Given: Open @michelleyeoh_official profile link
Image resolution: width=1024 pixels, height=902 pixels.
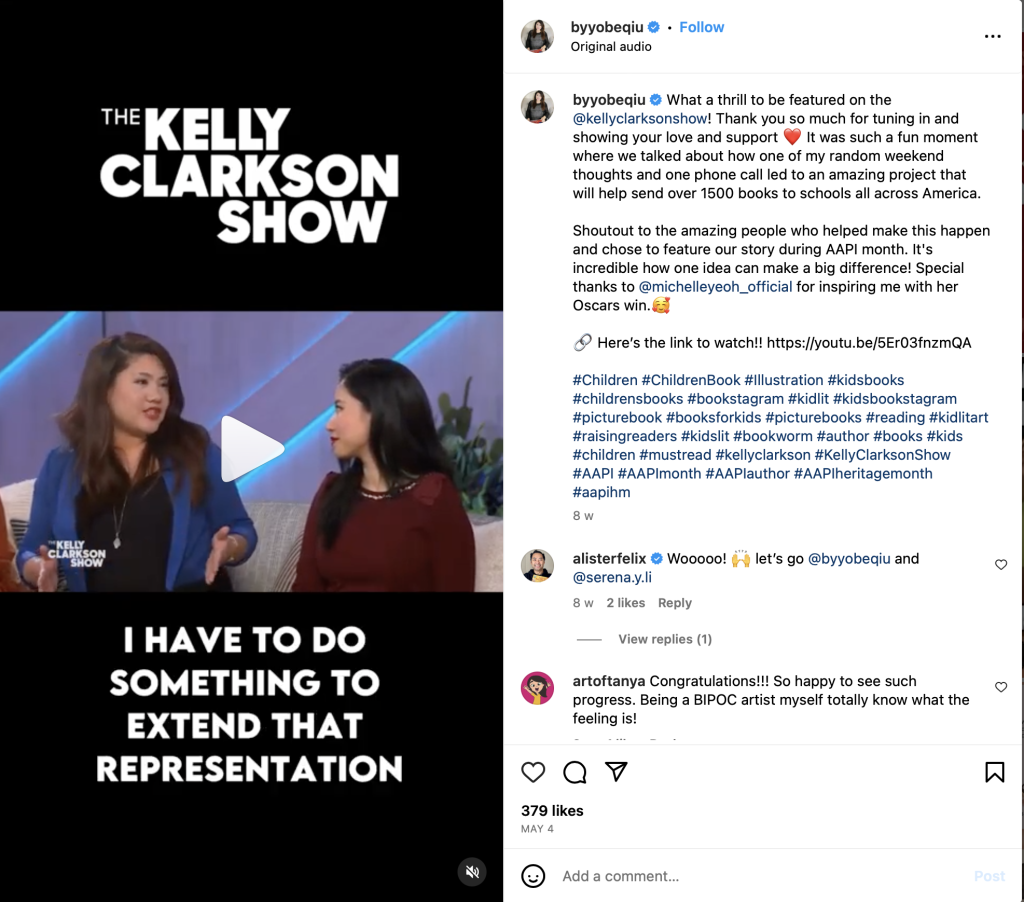Looking at the screenshot, I should pos(715,287).
